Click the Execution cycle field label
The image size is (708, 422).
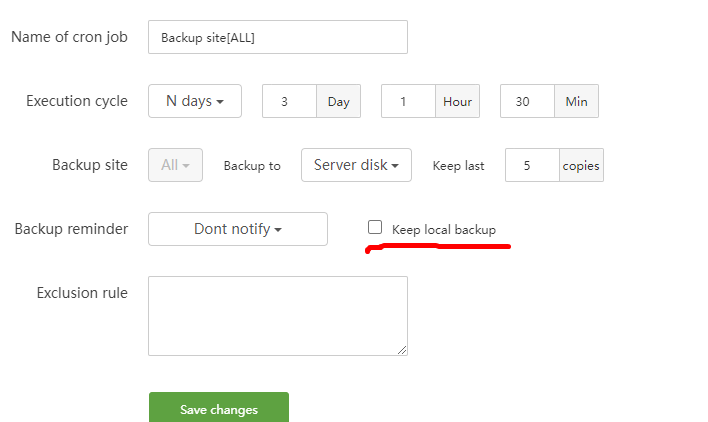[77, 101]
